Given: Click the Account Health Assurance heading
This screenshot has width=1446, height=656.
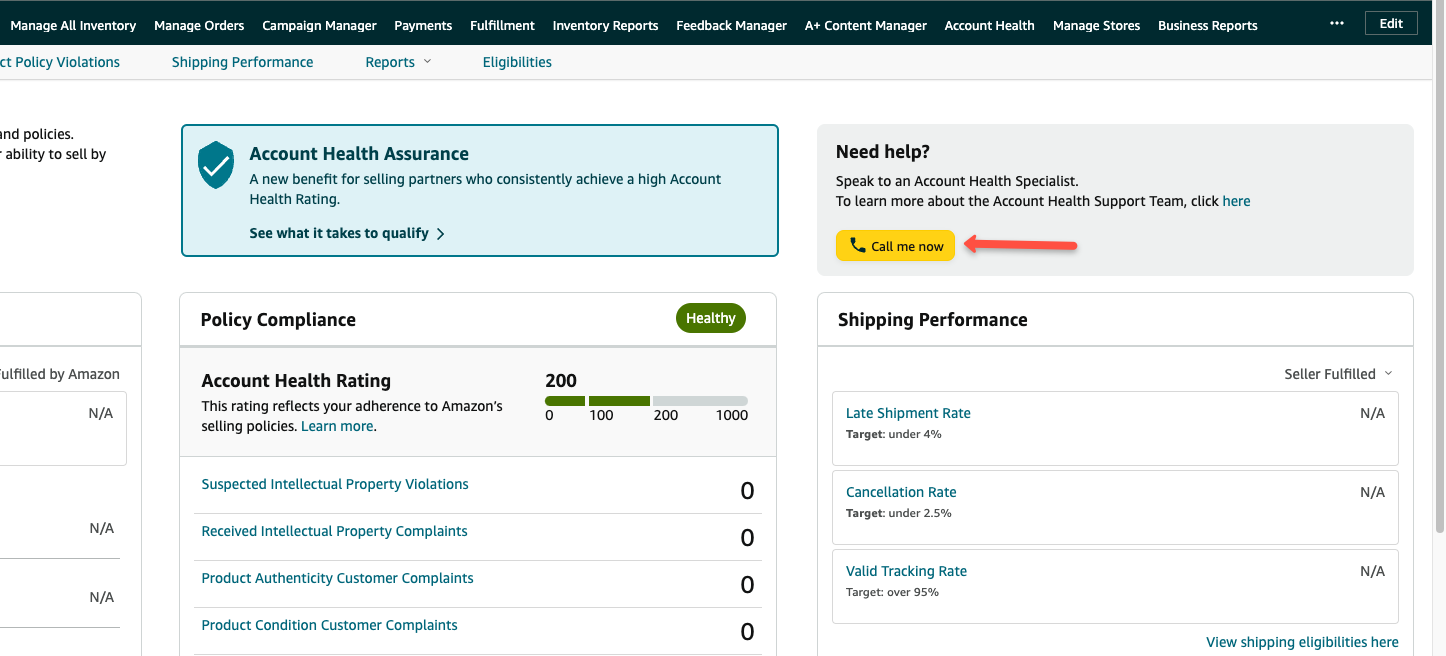Looking at the screenshot, I should tap(359, 154).
